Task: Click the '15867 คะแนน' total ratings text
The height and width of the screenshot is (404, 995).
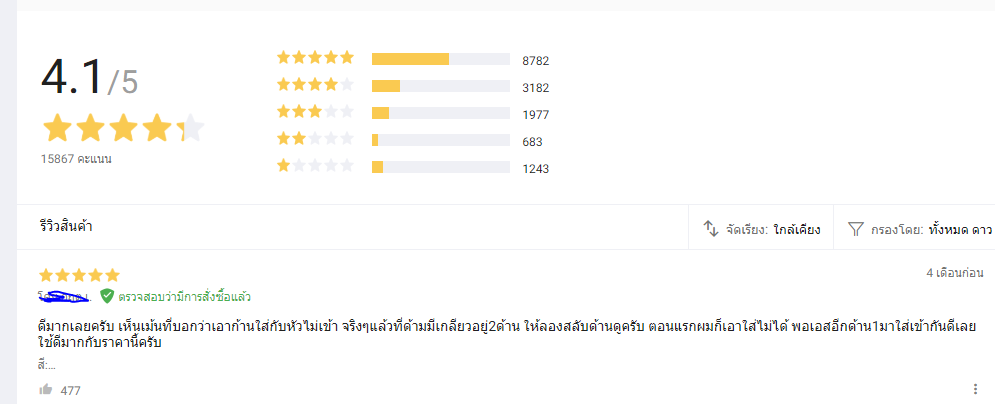Action: tap(76, 159)
